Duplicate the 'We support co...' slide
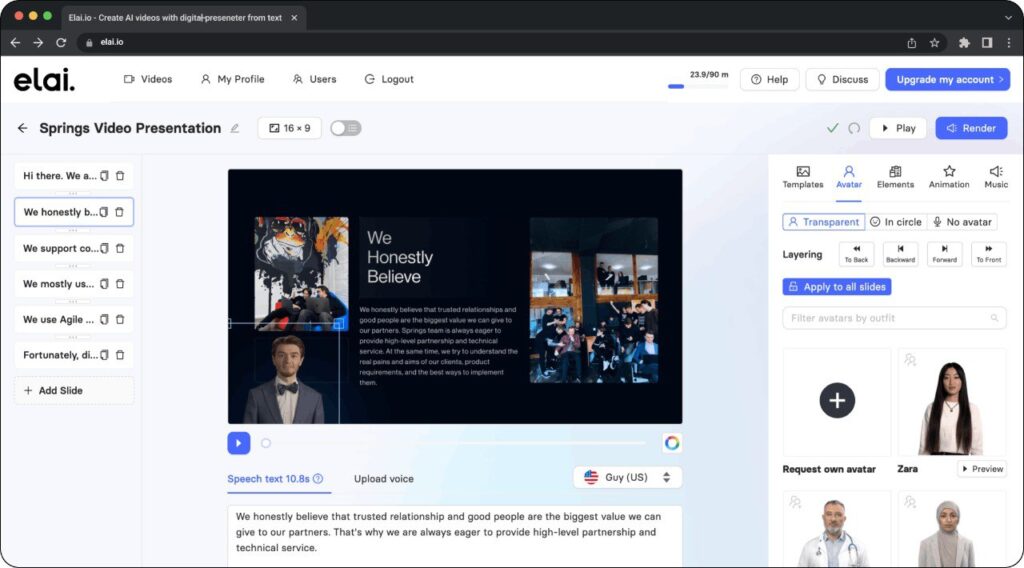The height and width of the screenshot is (568, 1024). pos(104,248)
